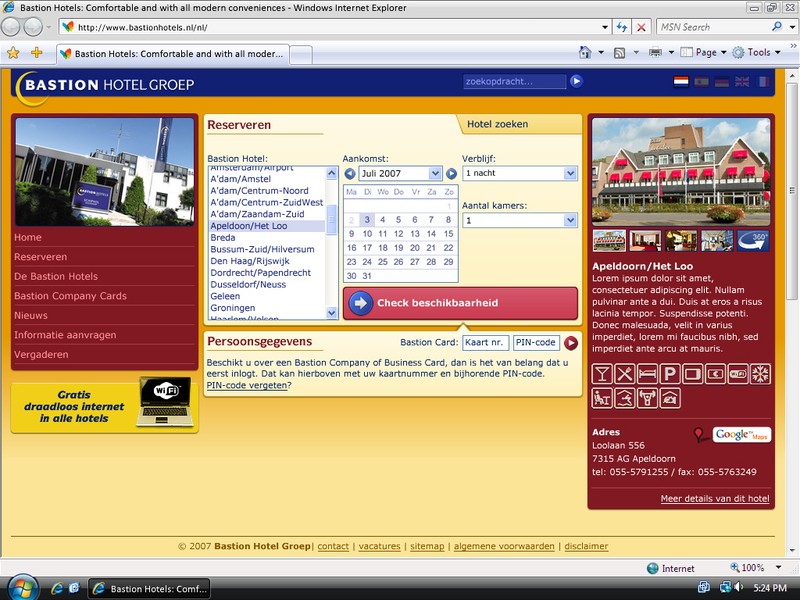Screen dimensions: 800x600
Task: Click the Check beschikbaarheid button
Action: (460, 303)
